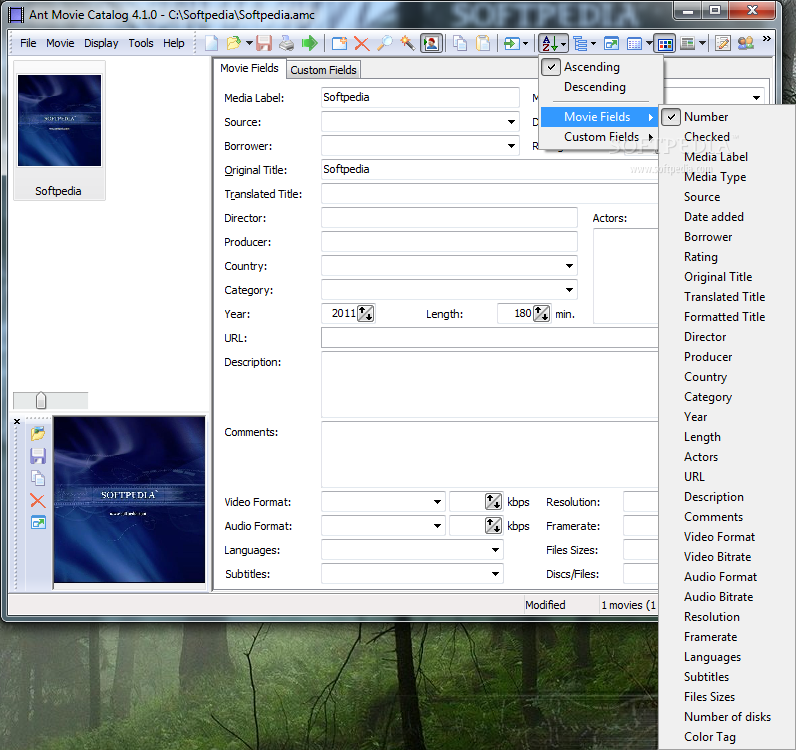The image size is (796, 750).
Task: Print the catalog using the printer icon
Action: (x=286, y=44)
